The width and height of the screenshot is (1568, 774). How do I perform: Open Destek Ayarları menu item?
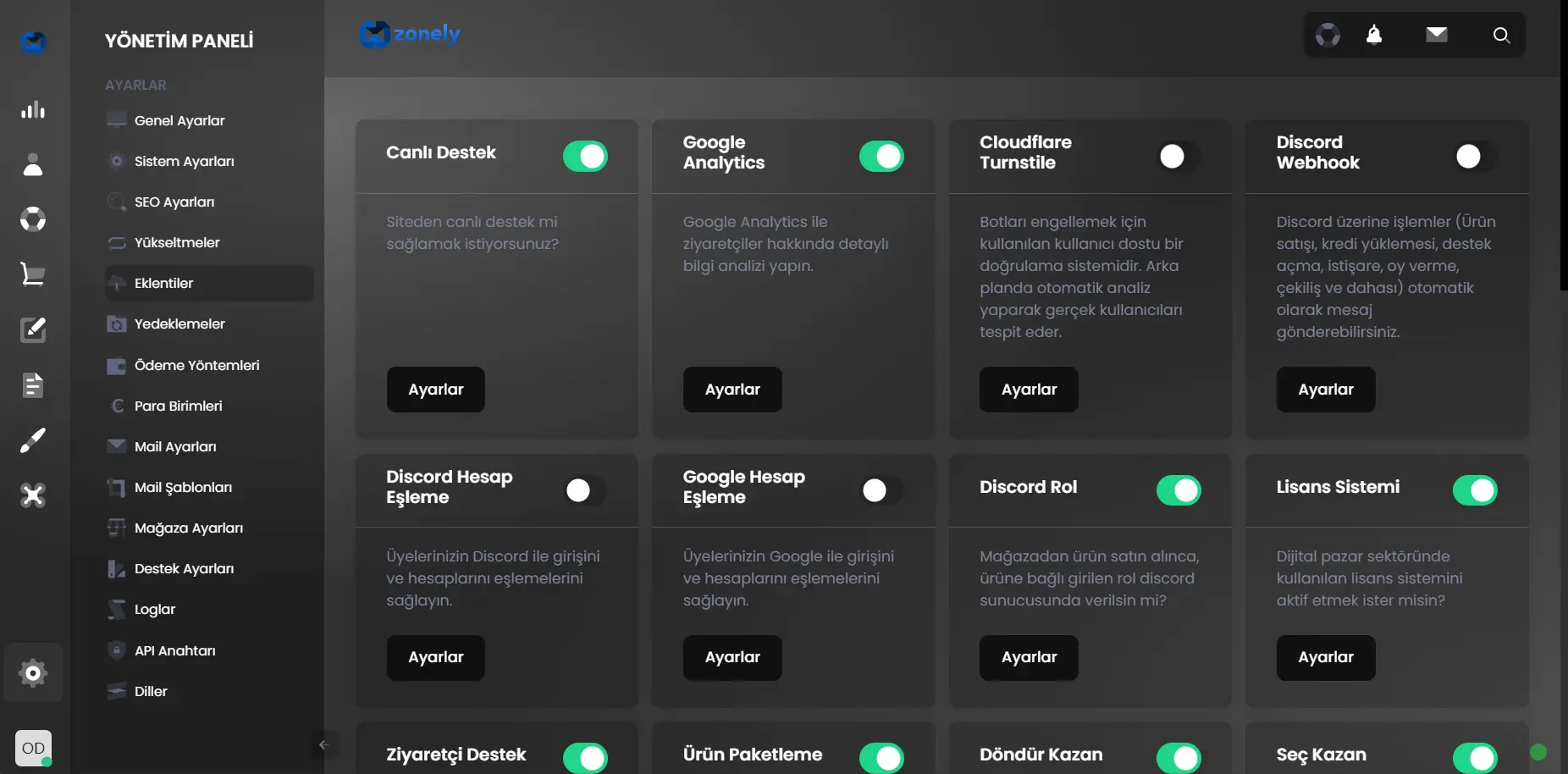(x=209, y=568)
